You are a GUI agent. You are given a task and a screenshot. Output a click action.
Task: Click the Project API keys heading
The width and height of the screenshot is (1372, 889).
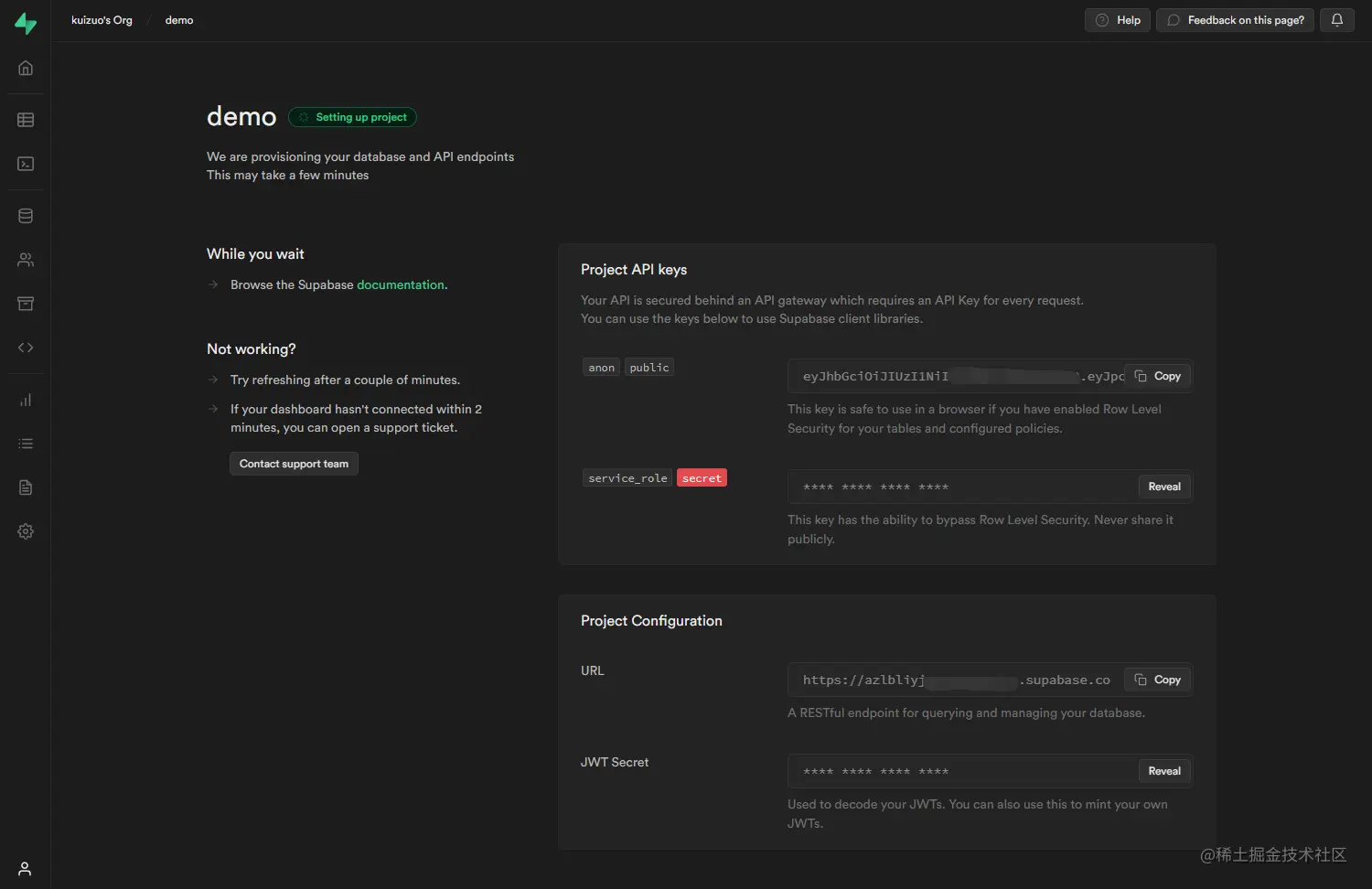coord(634,270)
